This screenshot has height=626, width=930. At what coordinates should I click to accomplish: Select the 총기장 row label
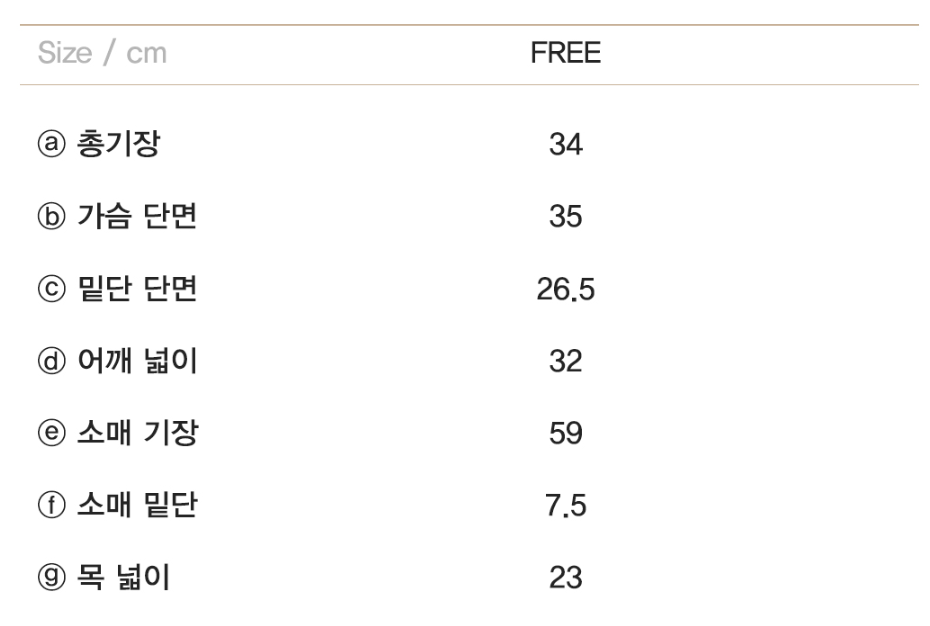coord(118,146)
